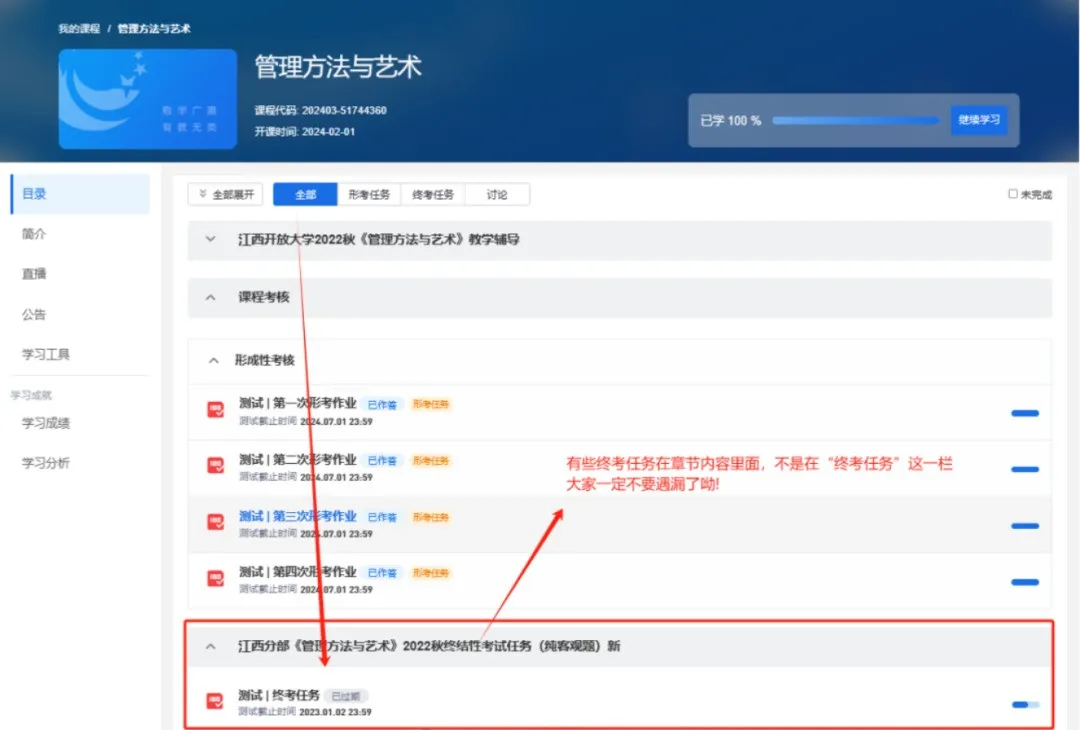Click the quiz icon beside 第三次形考作业
This screenshot has height=730, width=1080.
click(x=214, y=522)
